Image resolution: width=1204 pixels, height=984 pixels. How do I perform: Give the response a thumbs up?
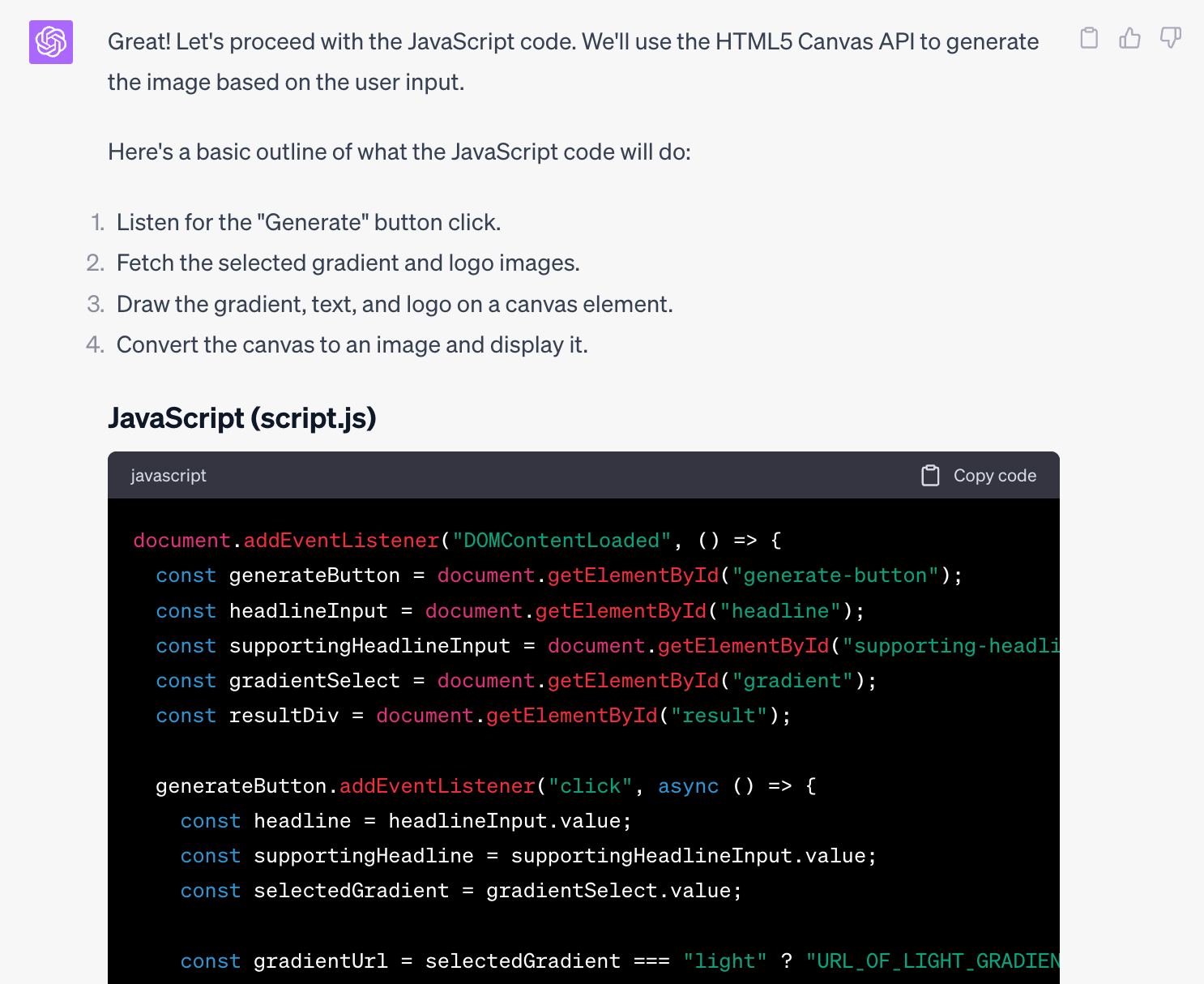(1129, 38)
